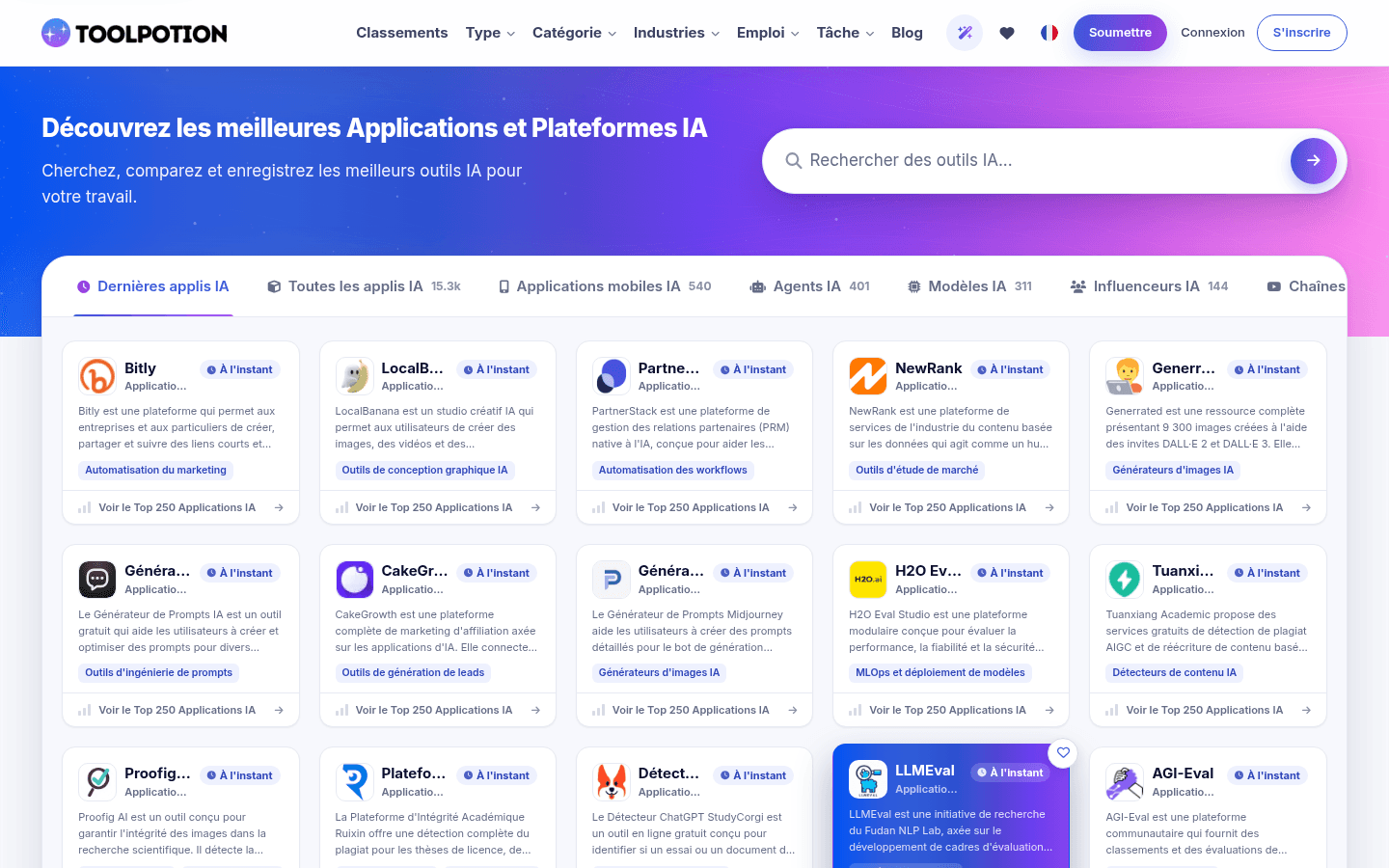Go to the Blog page

coord(907,33)
